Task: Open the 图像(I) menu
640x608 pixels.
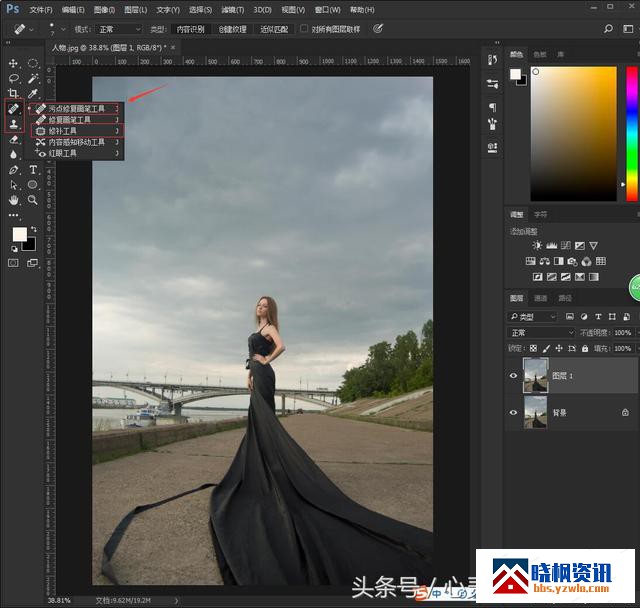Action: (104, 9)
